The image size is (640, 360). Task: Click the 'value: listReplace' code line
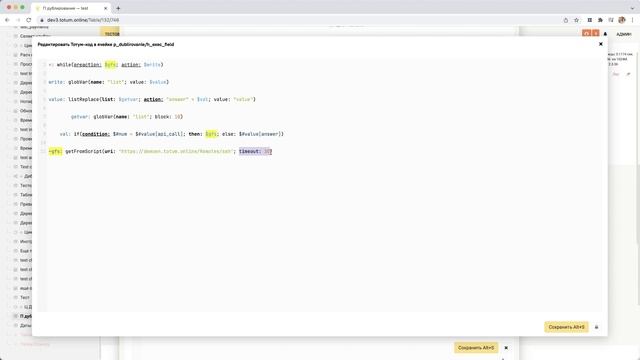point(152,99)
